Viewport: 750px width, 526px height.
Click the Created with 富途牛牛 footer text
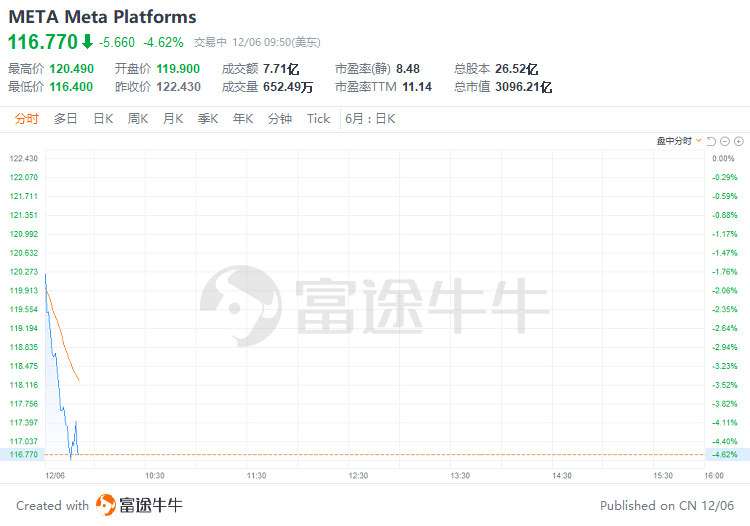[99, 505]
